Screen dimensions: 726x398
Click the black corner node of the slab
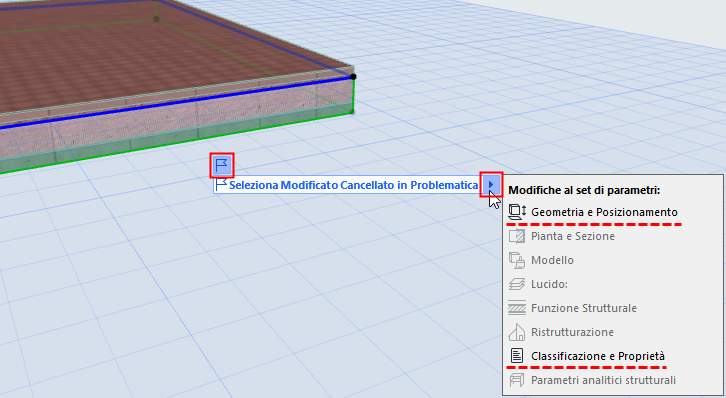353,76
